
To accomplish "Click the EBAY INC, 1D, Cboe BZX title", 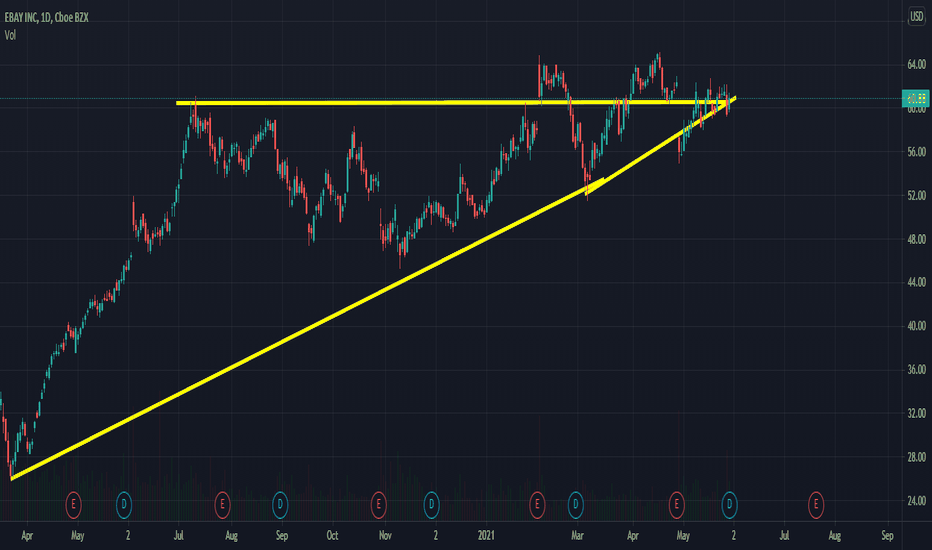I will 46,18.
